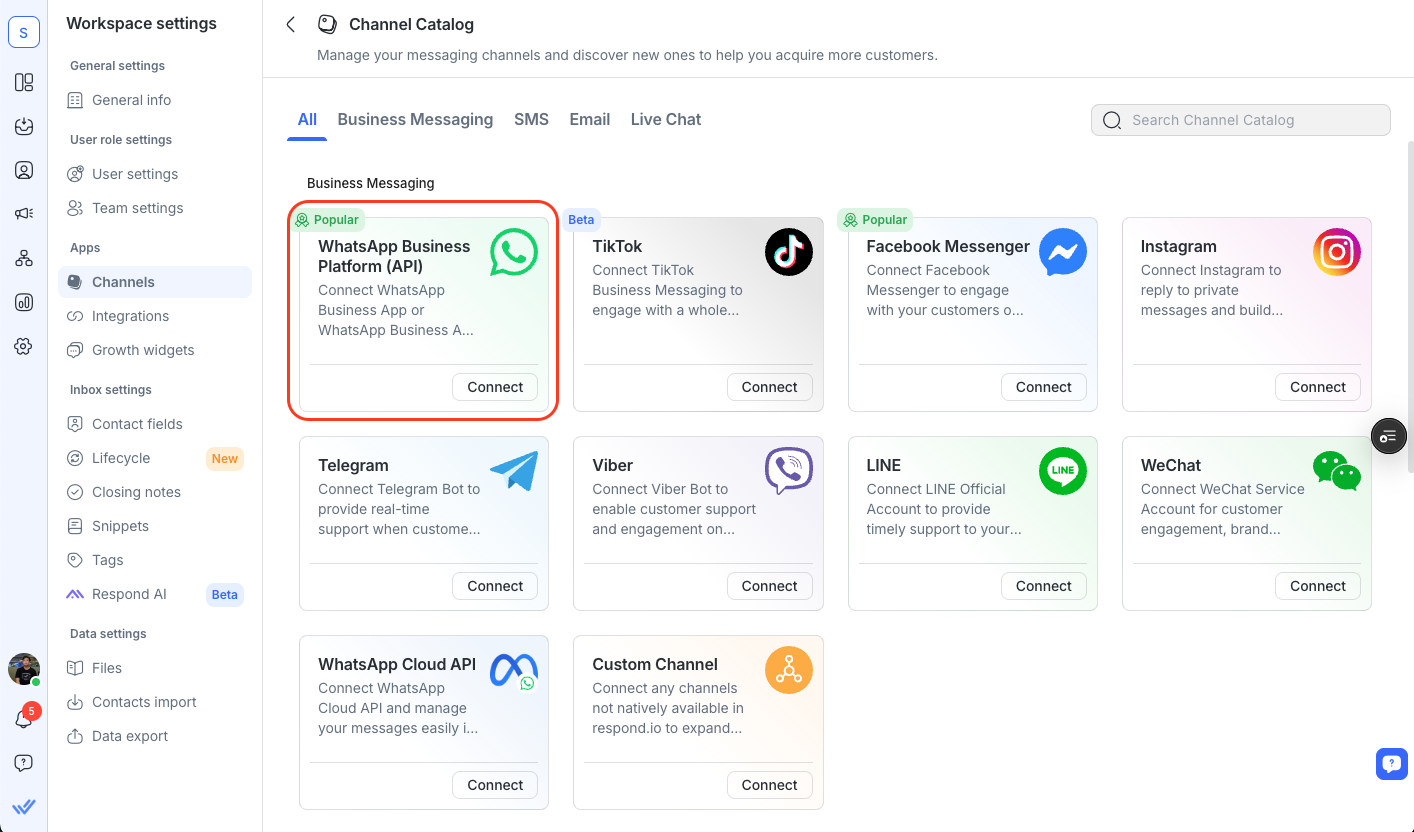Click the user profile avatar

(24, 669)
